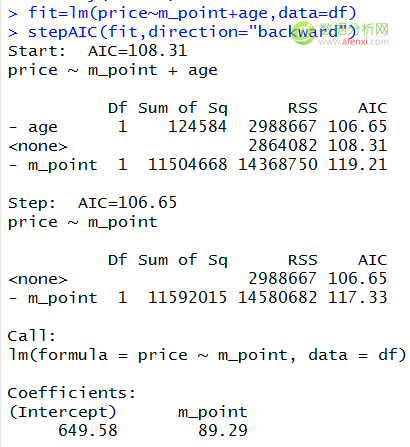Click the Coefficients: label
Viewport: 410px width, 447px height.
pos(72,393)
